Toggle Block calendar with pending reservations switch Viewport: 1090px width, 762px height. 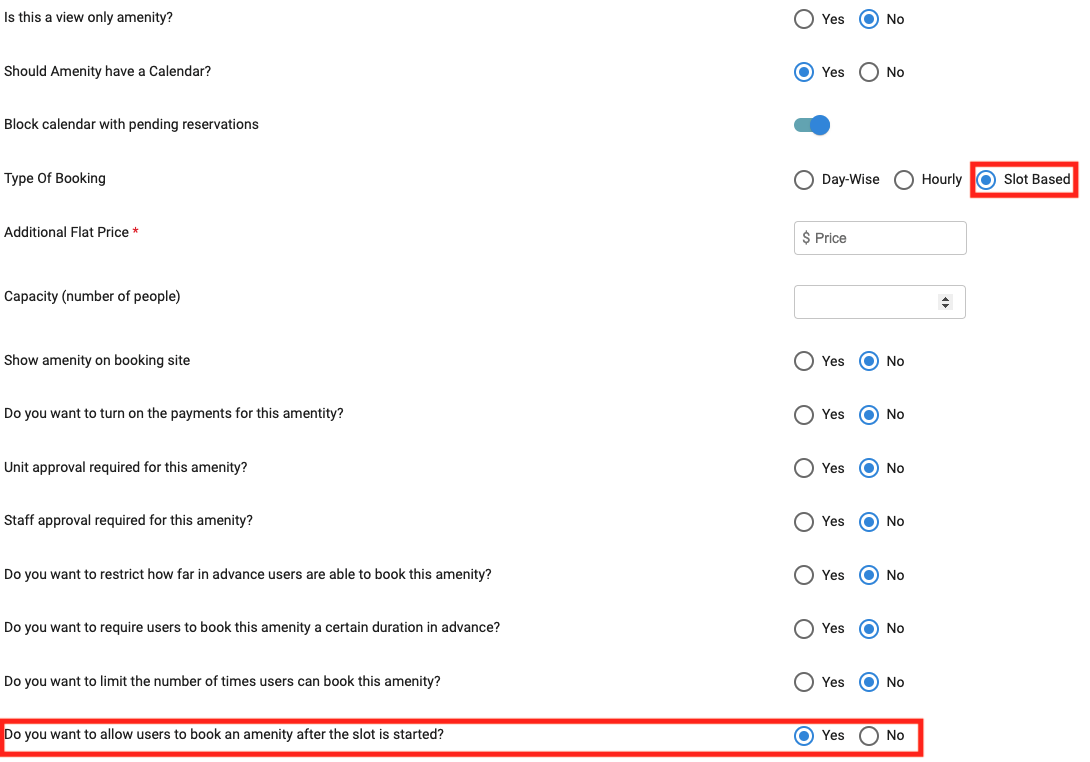click(812, 125)
